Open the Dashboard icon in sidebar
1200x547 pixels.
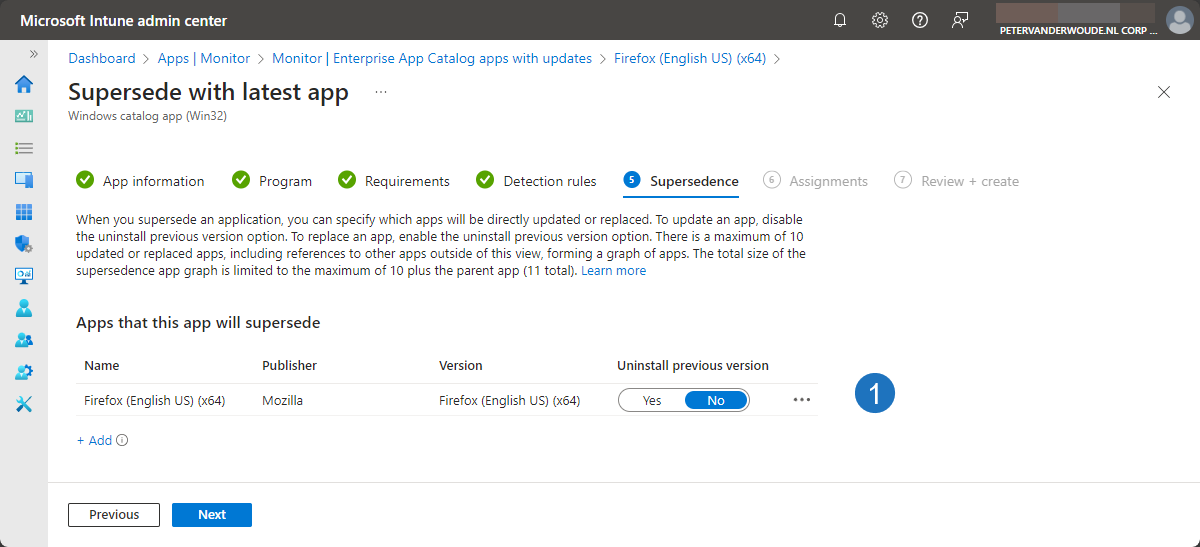coord(24,116)
